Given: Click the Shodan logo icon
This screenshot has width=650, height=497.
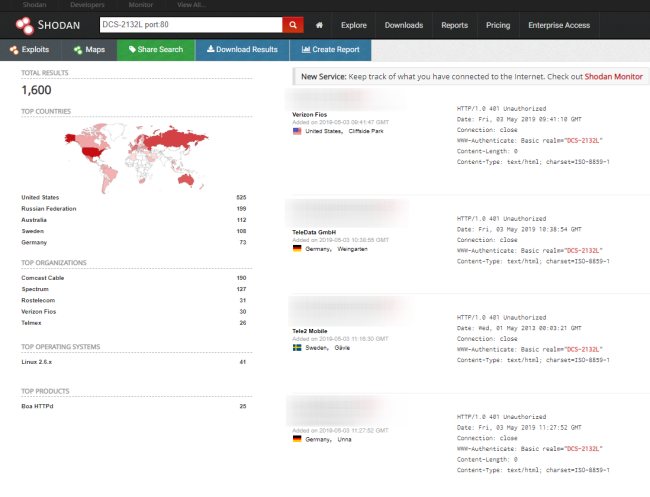Looking at the screenshot, I should tap(24, 25).
